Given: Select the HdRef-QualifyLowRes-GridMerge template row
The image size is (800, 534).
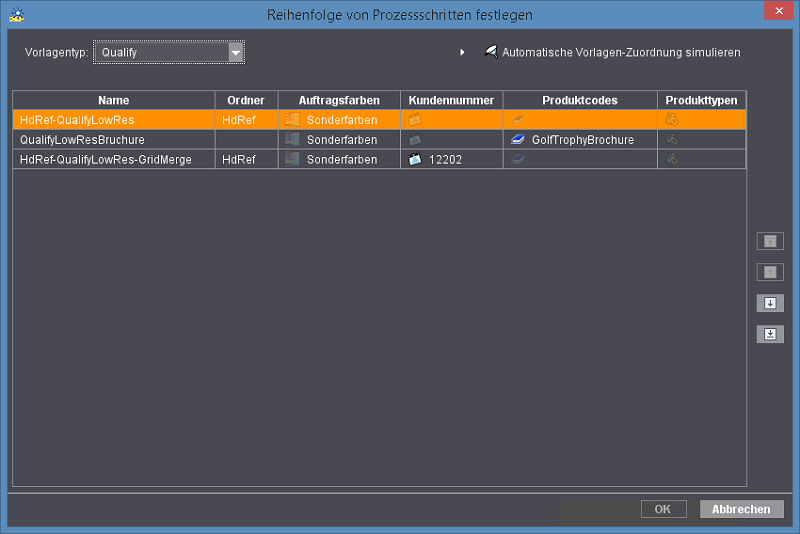Looking at the screenshot, I should [x=114, y=160].
